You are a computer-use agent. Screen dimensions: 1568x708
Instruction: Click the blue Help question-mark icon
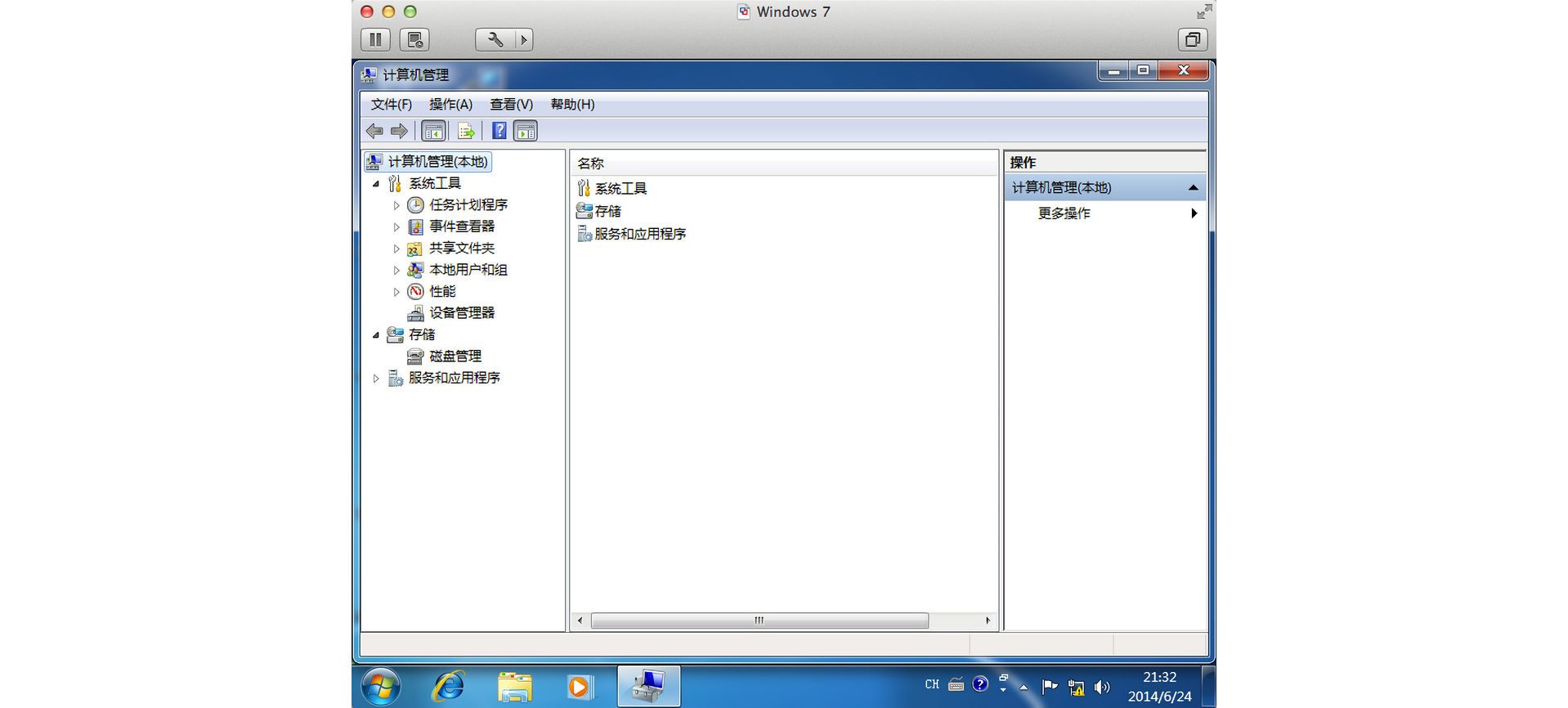[499, 131]
